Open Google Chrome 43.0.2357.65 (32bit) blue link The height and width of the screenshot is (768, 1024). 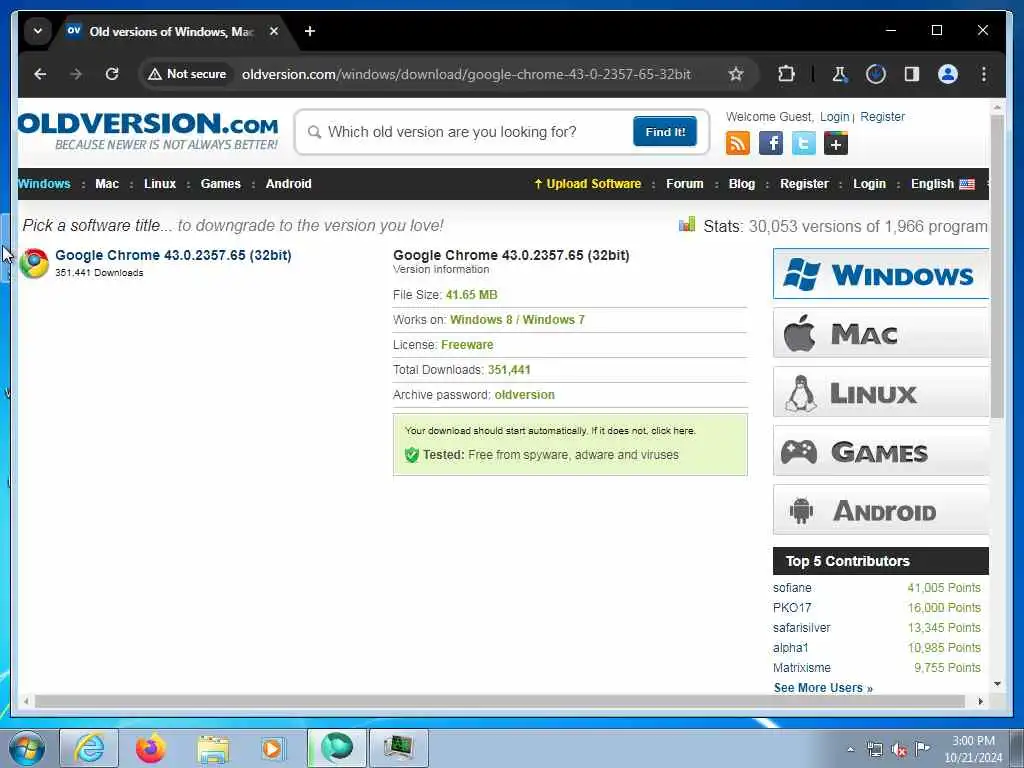click(173, 255)
